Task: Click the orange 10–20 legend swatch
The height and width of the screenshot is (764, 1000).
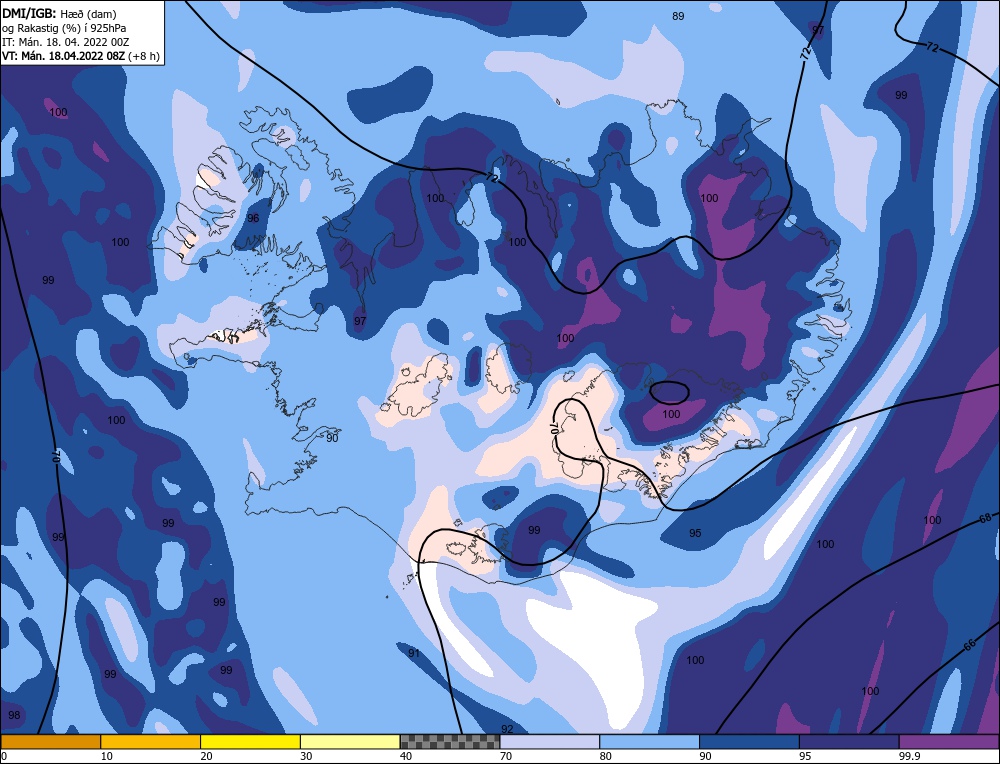Action: tap(151, 741)
